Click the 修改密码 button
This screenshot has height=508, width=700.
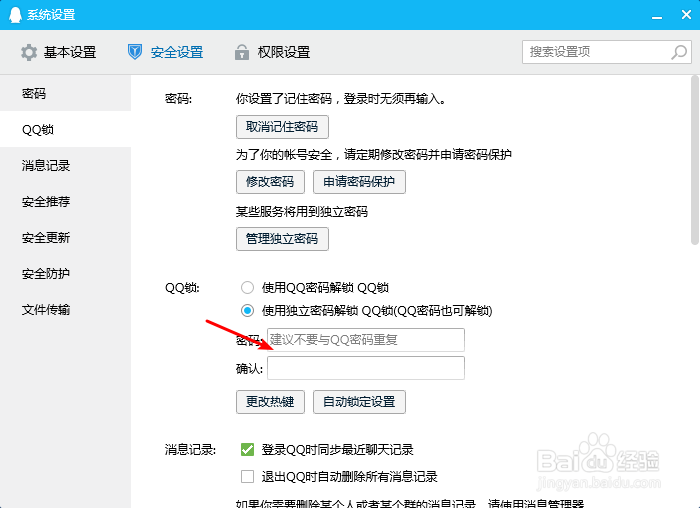[270, 182]
